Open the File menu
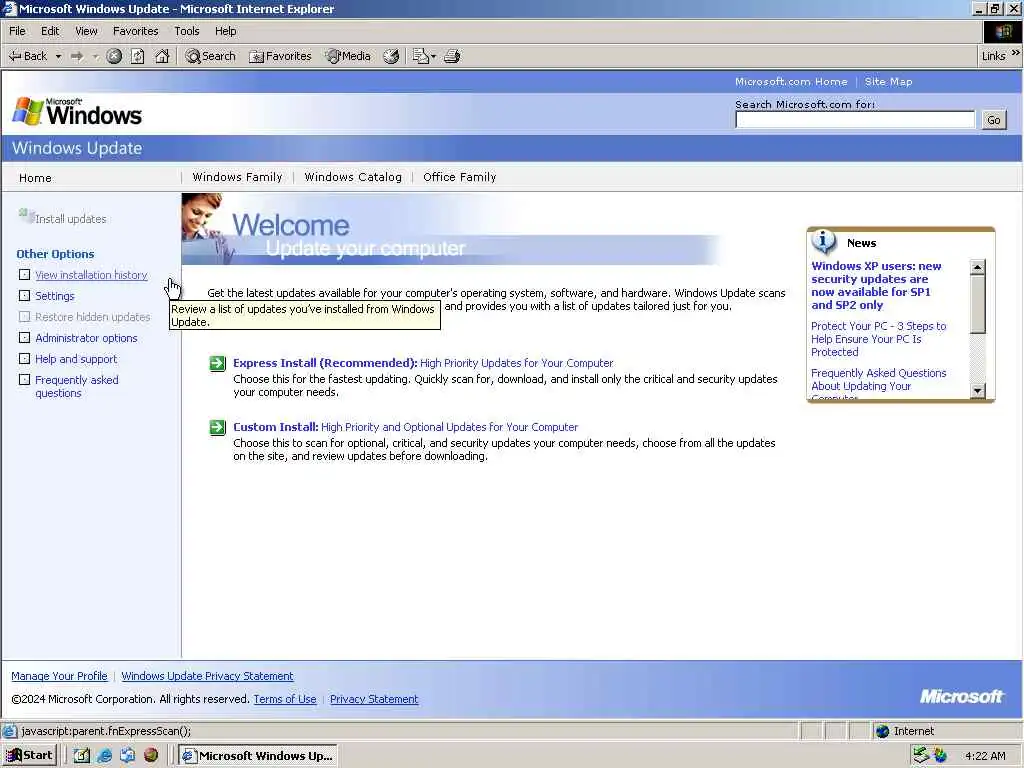The width and height of the screenshot is (1024, 768). (x=18, y=31)
